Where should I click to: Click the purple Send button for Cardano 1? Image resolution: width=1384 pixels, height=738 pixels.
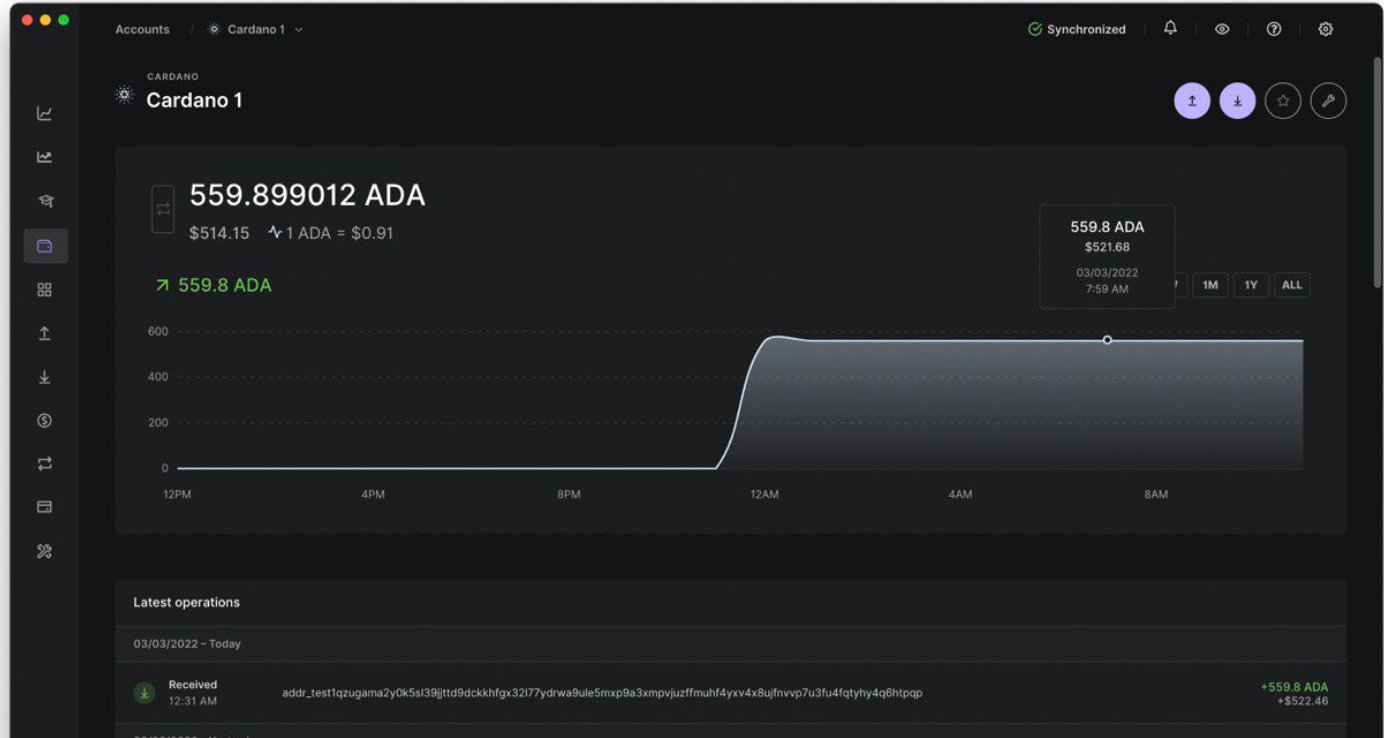[x=1192, y=101]
